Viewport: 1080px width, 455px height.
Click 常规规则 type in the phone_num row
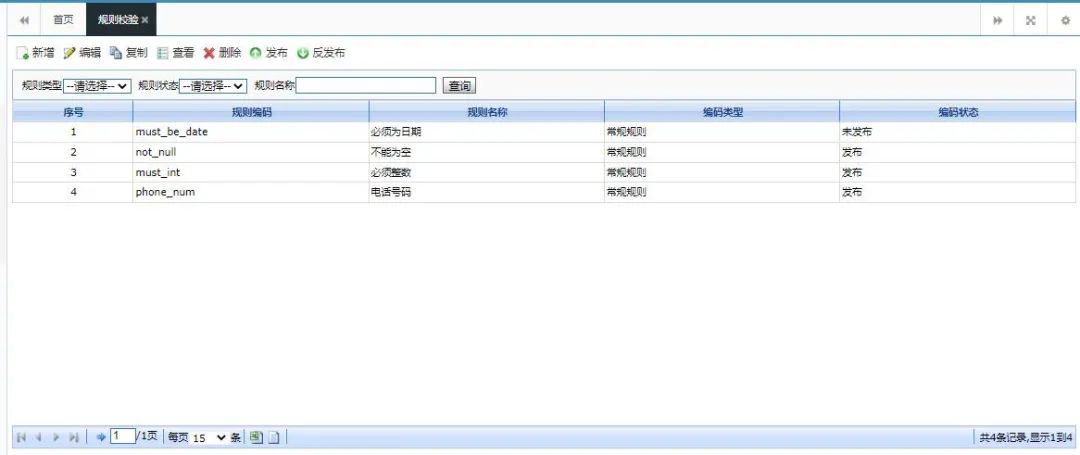click(723, 192)
